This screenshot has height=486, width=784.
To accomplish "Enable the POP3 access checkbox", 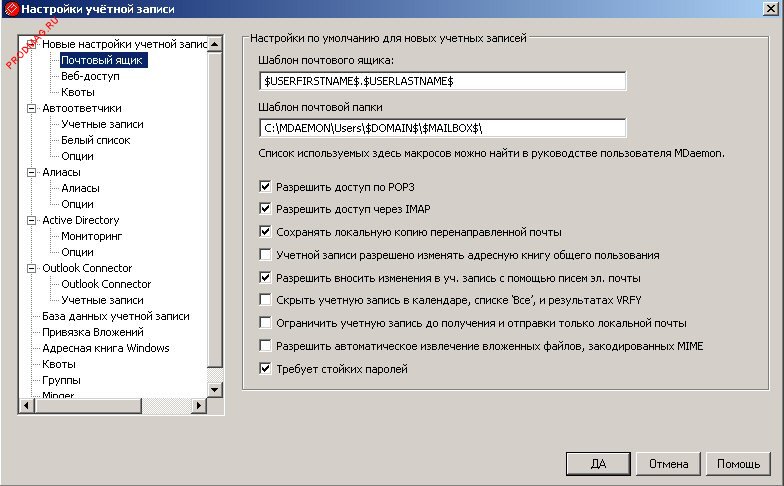I will click(x=265, y=186).
